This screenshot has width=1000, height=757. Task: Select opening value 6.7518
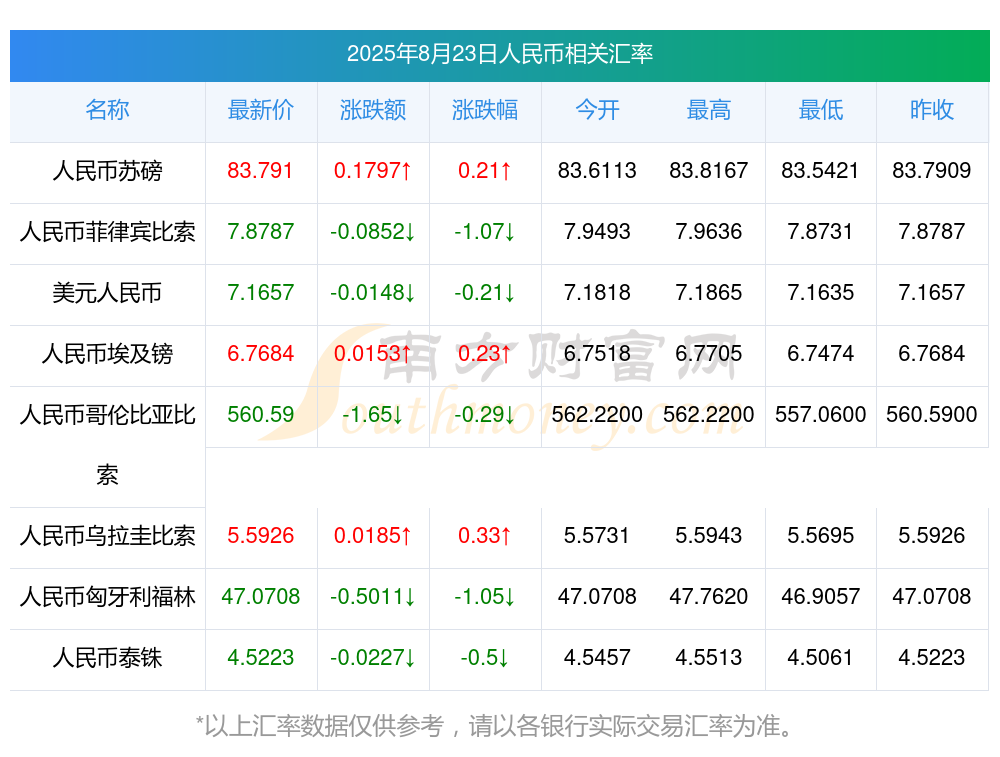[x=597, y=353]
